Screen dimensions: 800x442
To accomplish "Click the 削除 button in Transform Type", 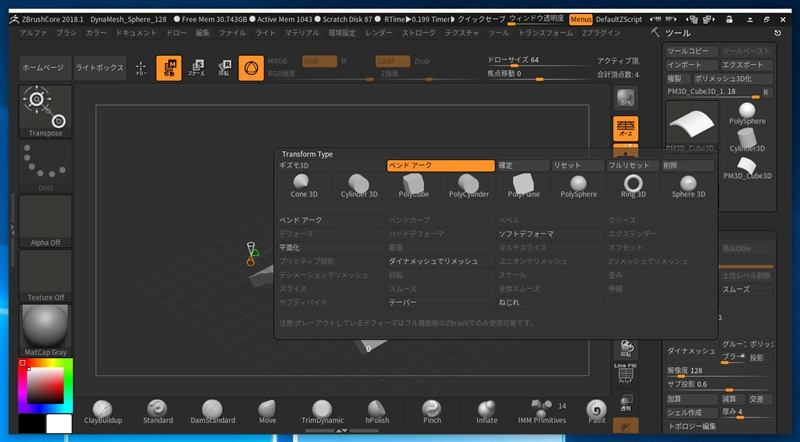I will (x=688, y=165).
